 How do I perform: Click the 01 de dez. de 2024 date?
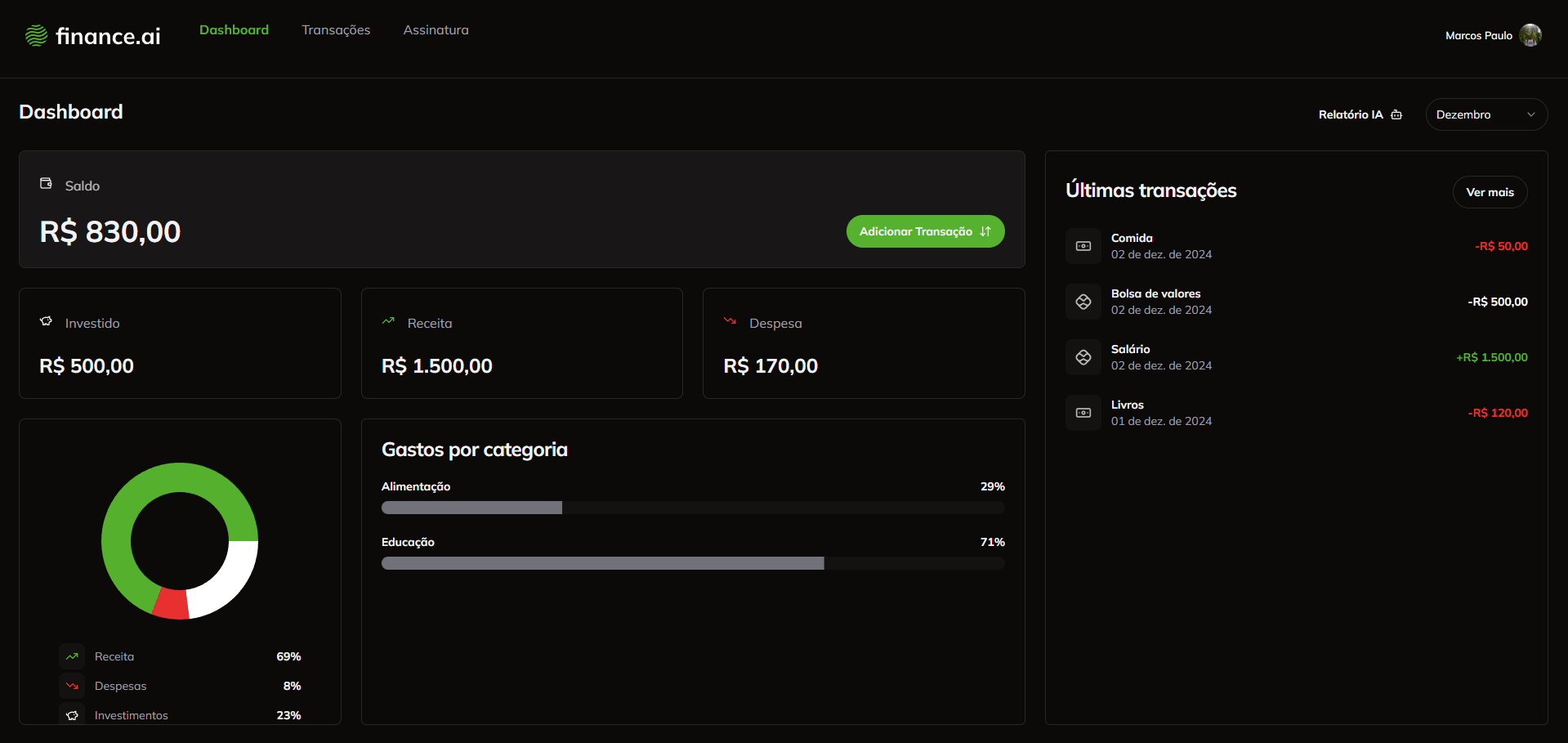(x=1161, y=421)
